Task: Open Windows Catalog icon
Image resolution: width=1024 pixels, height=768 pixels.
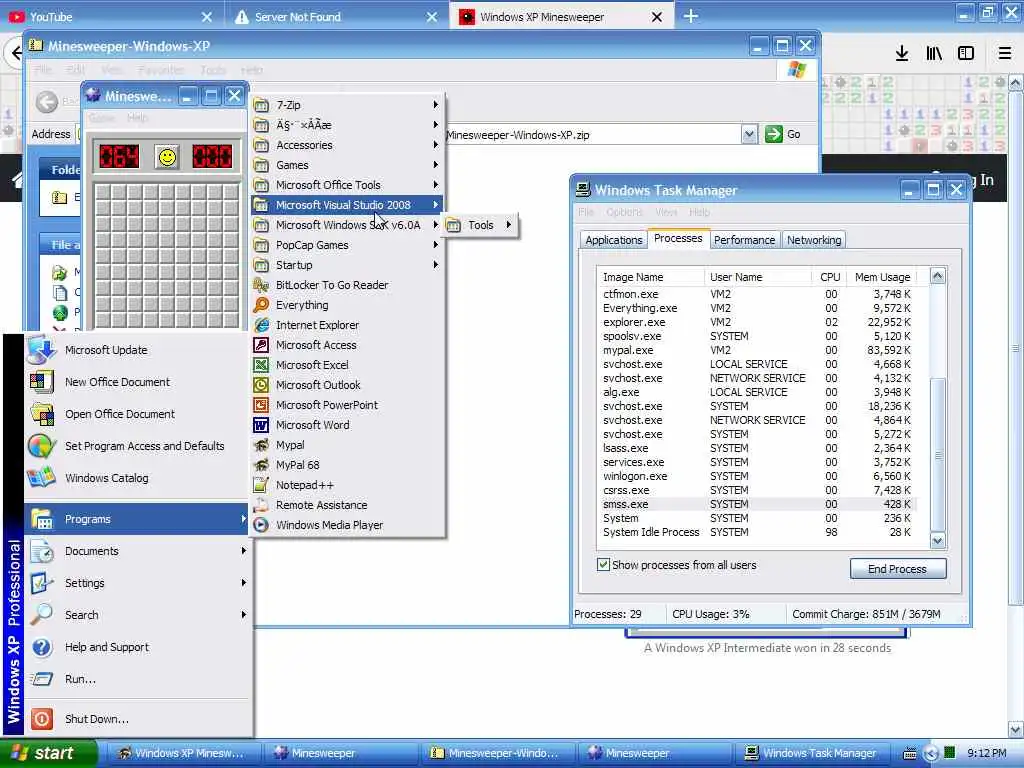Action: click(x=41, y=478)
